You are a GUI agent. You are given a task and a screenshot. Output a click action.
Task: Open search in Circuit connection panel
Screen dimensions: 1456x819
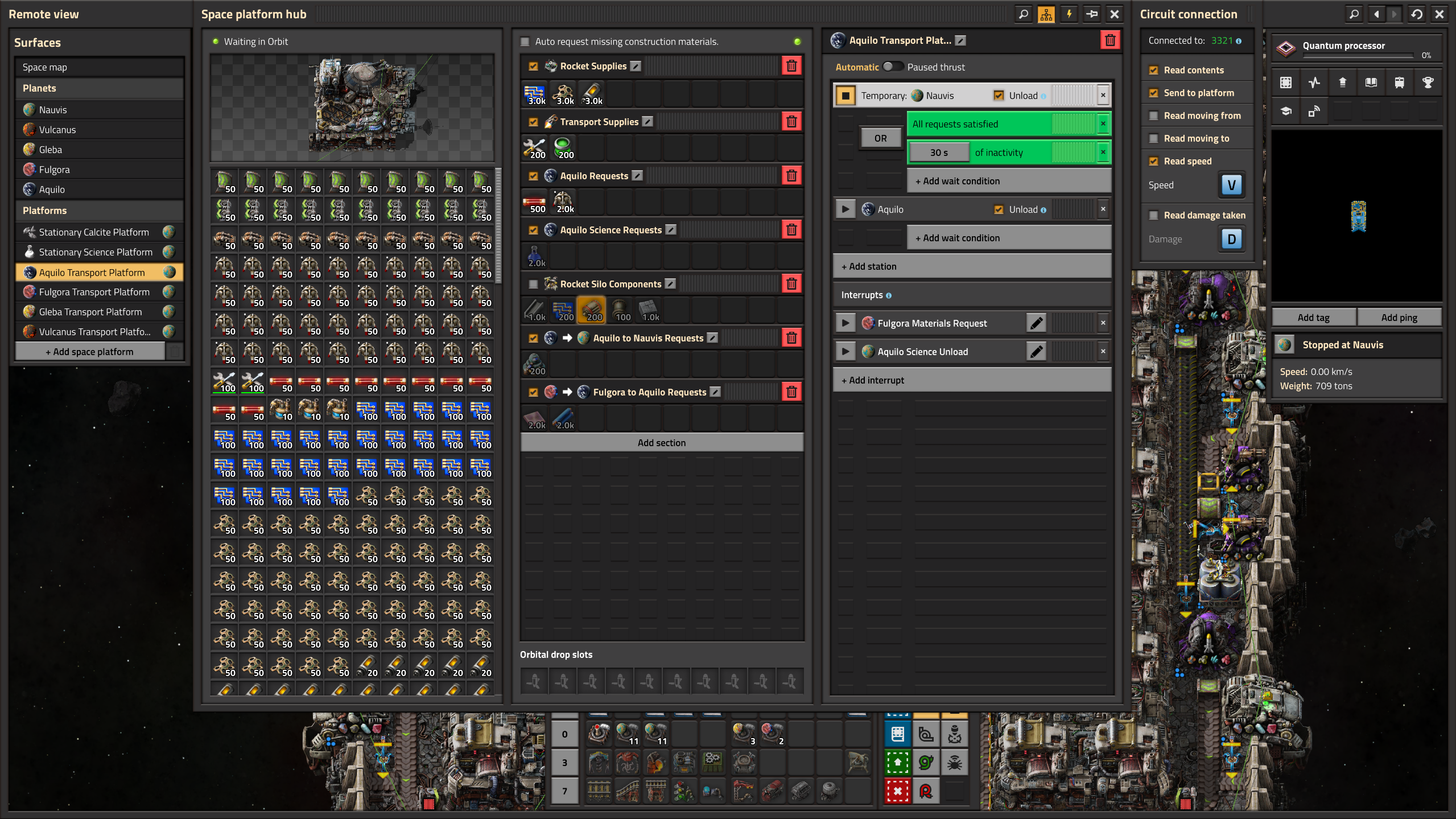point(1354,14)
